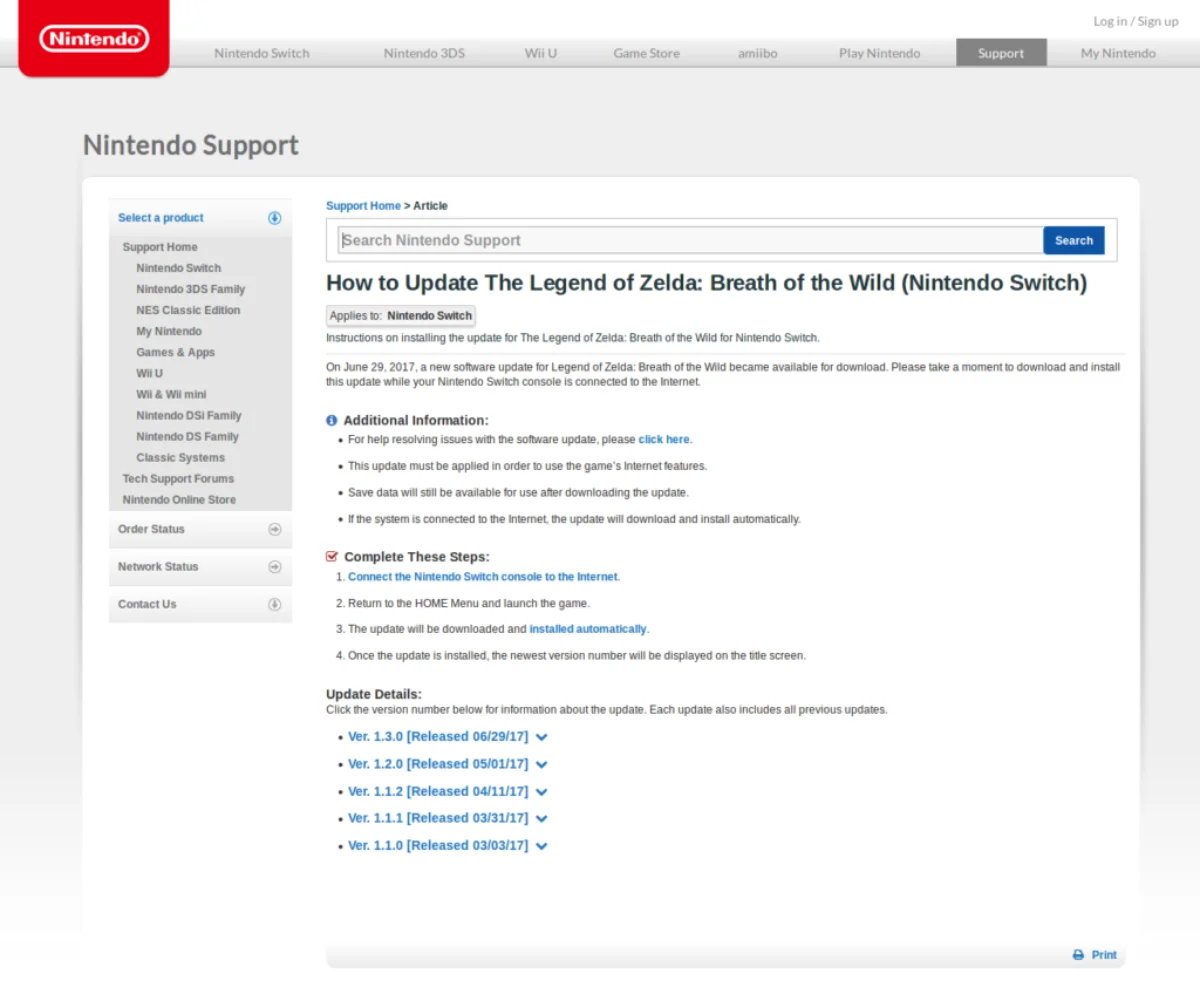1200x987 pixels.
Task: Expand Ver. 1.3.0 update details
Action: click(x=541, y=737)
